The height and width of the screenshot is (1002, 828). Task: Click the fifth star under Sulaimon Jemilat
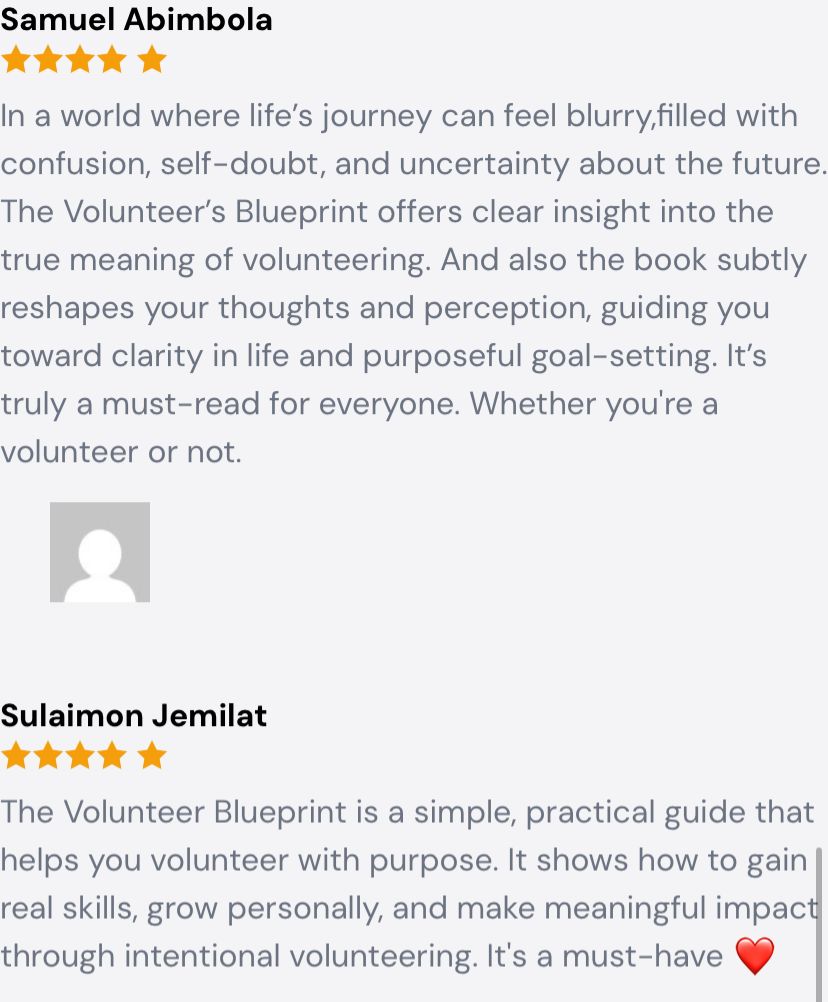[152, 755]
